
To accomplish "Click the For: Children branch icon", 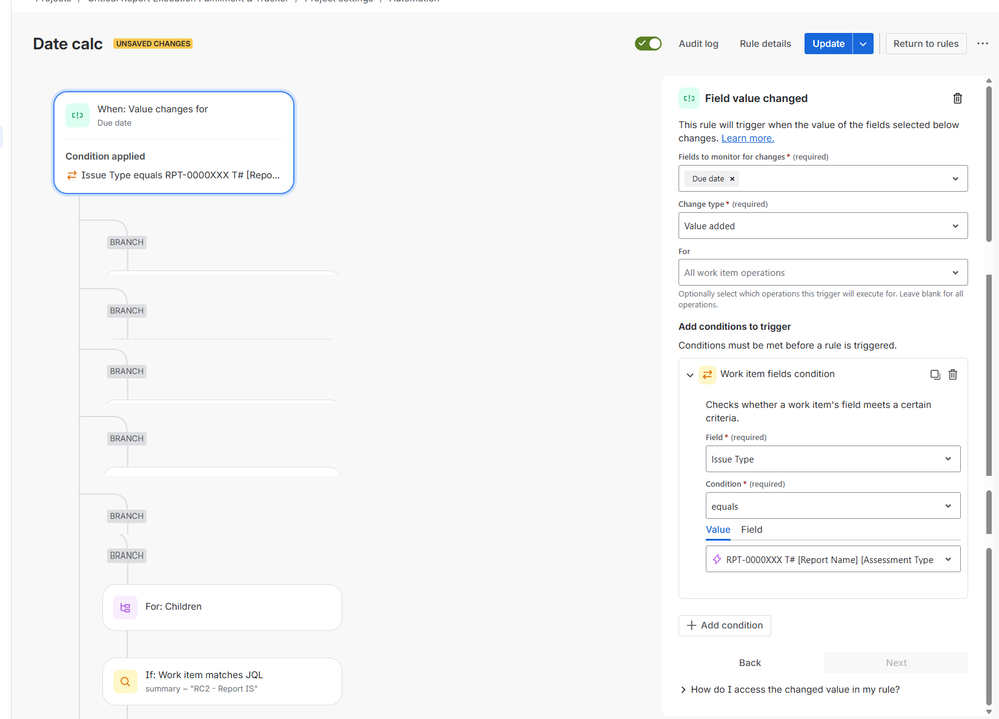I will tap(125, 608).
